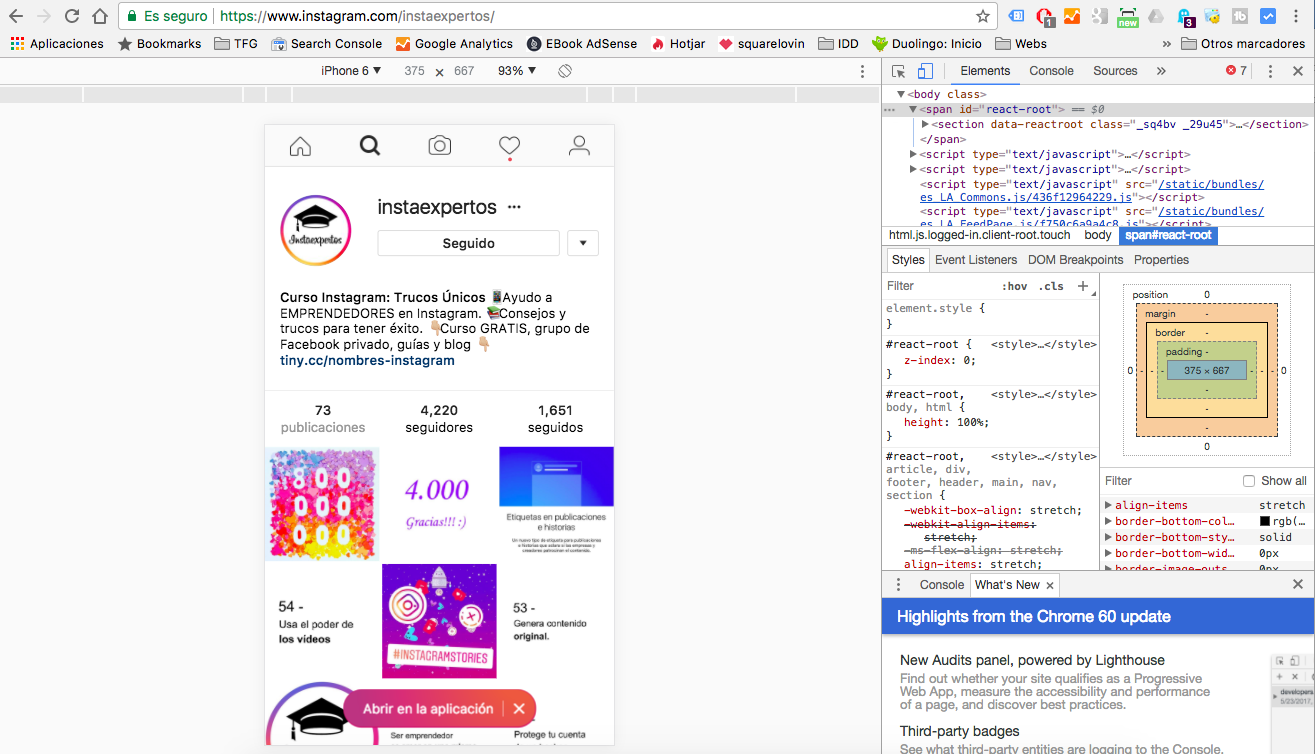Open device toolbar more options menu
1315x754 pixels.
coord(863,71)
